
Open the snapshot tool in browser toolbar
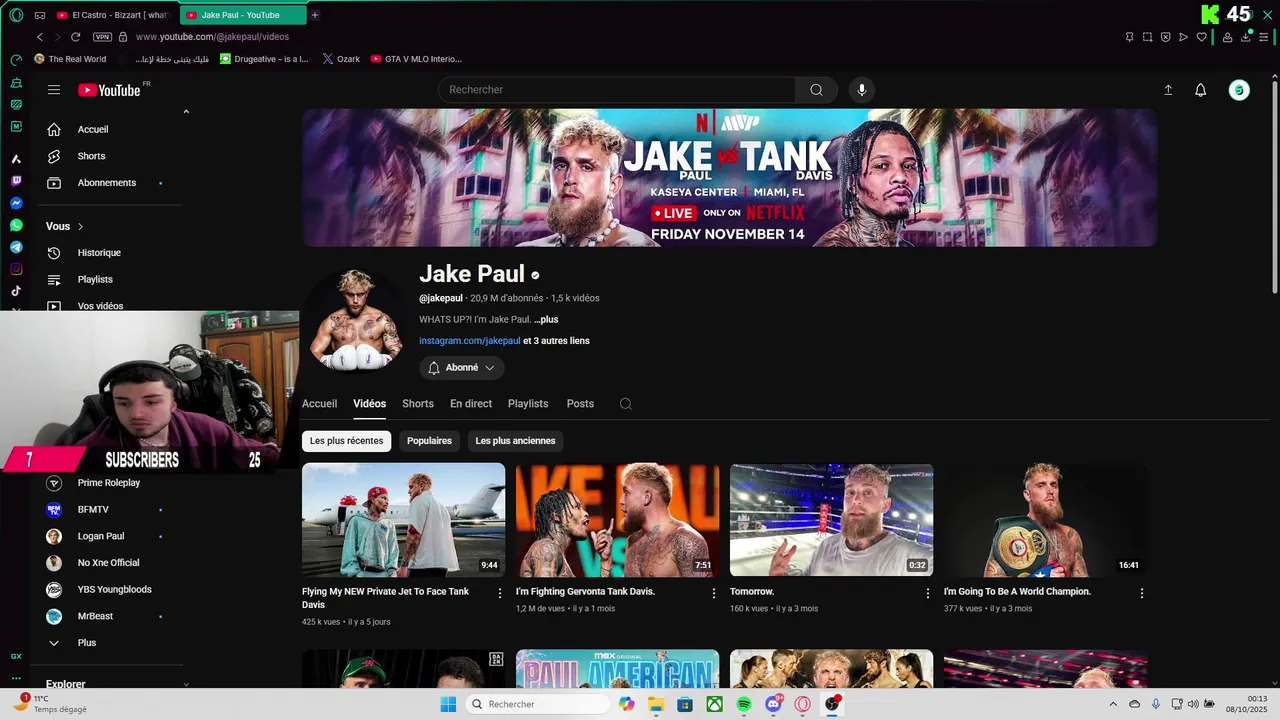(1148, 37)
